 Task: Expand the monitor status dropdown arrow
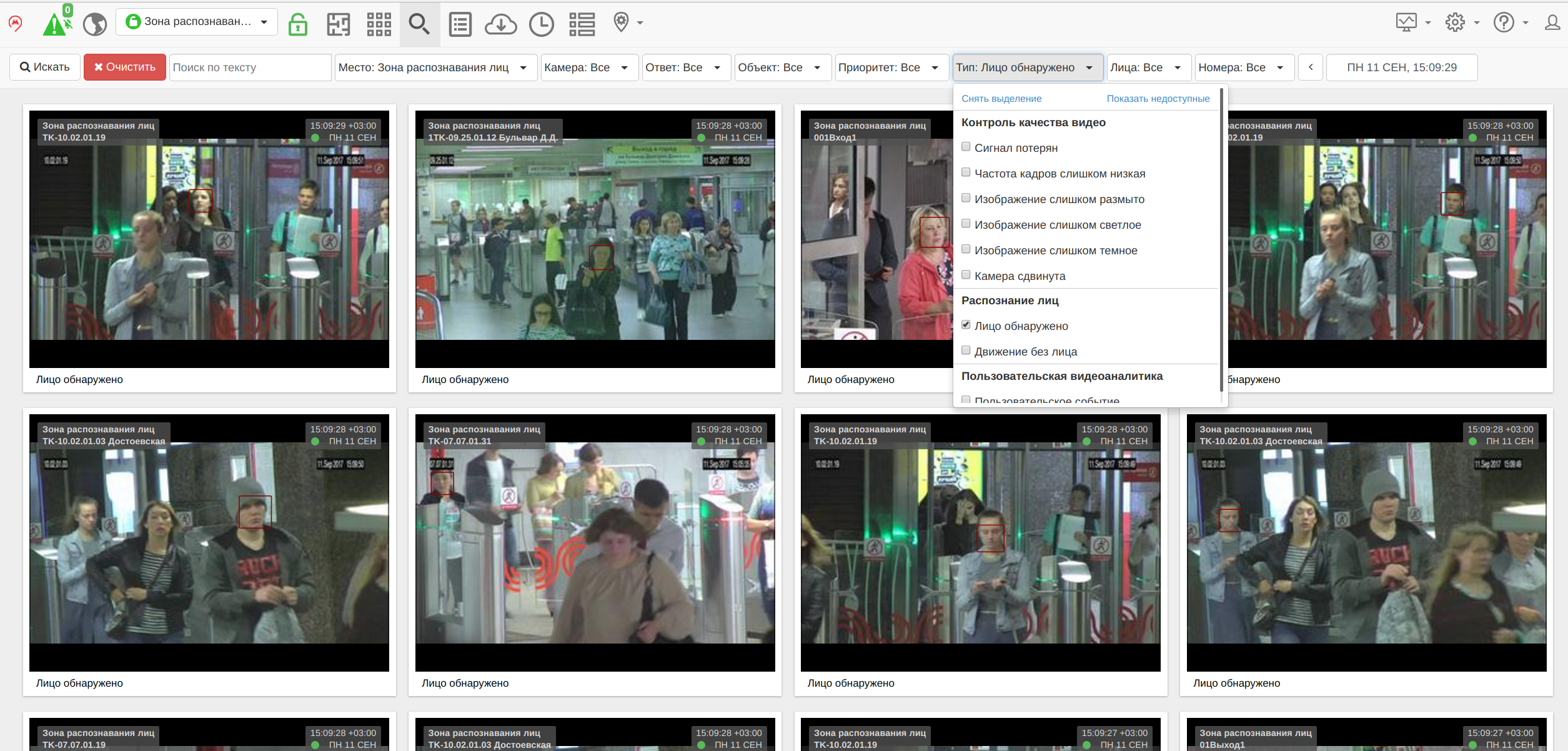(1428, 22)
